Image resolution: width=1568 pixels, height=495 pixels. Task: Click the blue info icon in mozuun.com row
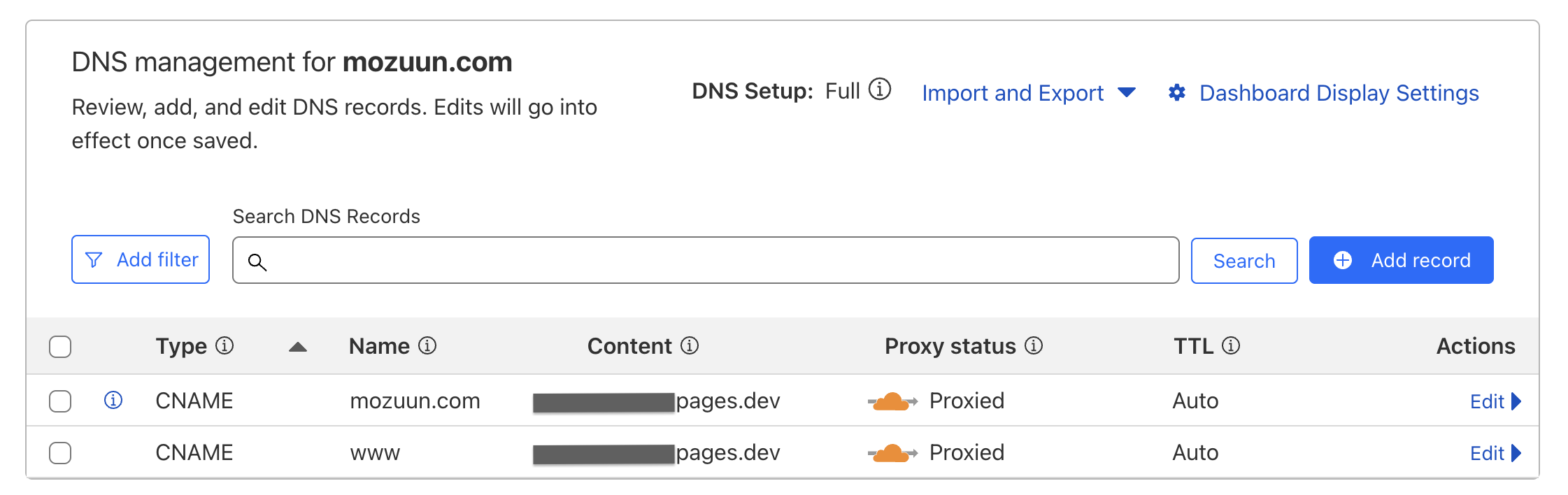tap(113, 400)
